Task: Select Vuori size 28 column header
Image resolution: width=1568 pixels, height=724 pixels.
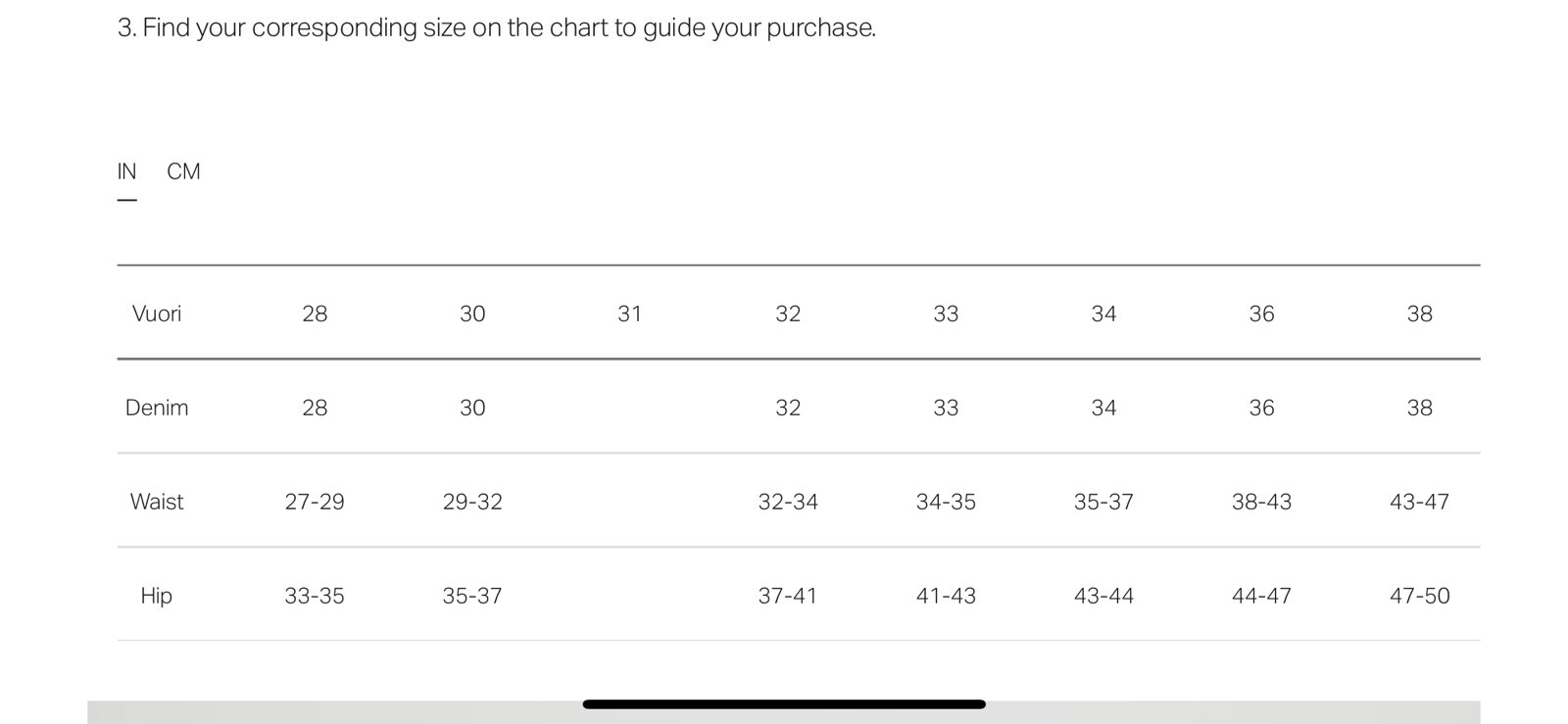Action: pos(315,314)
